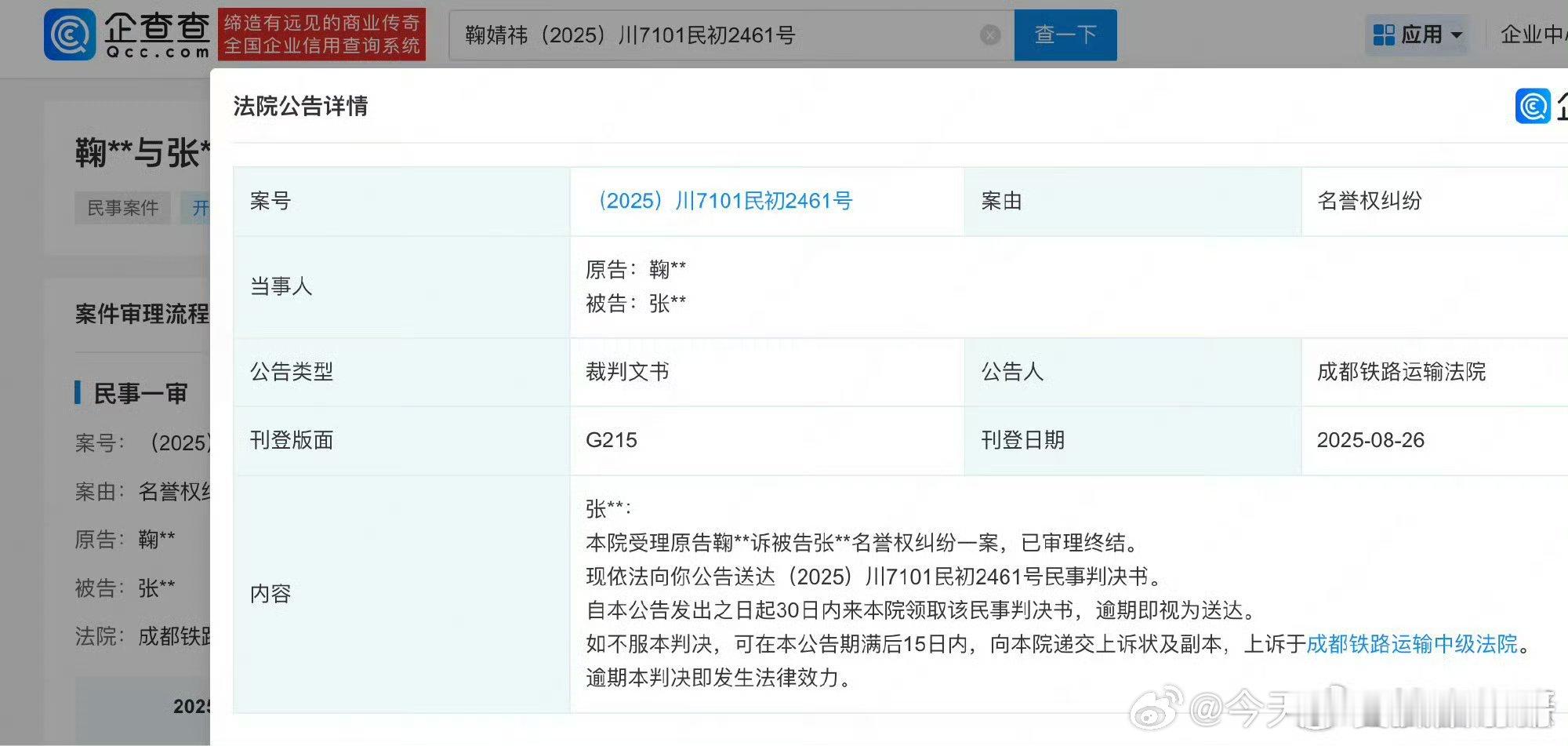Clear the search field using X icon
This screenshot has width=1568, height=746.
pyautogui.click(x=990, y=35)
